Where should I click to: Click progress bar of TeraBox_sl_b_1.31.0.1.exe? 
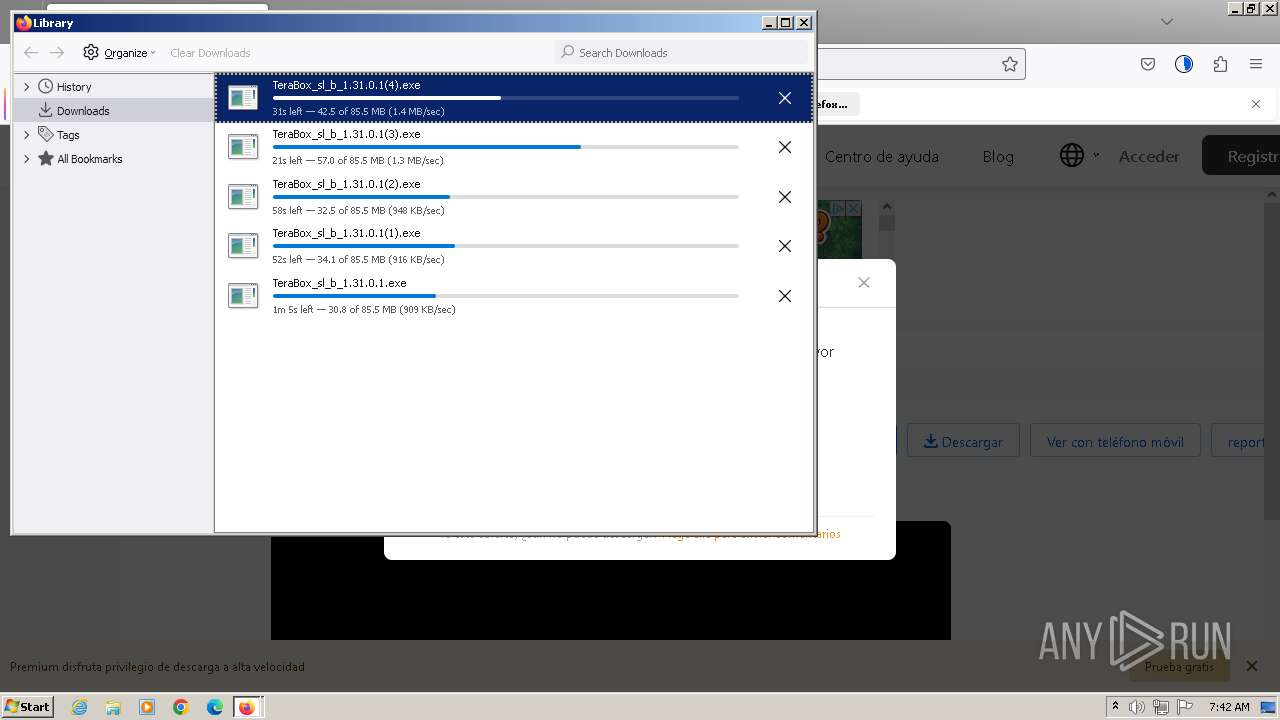coord(506,296)
